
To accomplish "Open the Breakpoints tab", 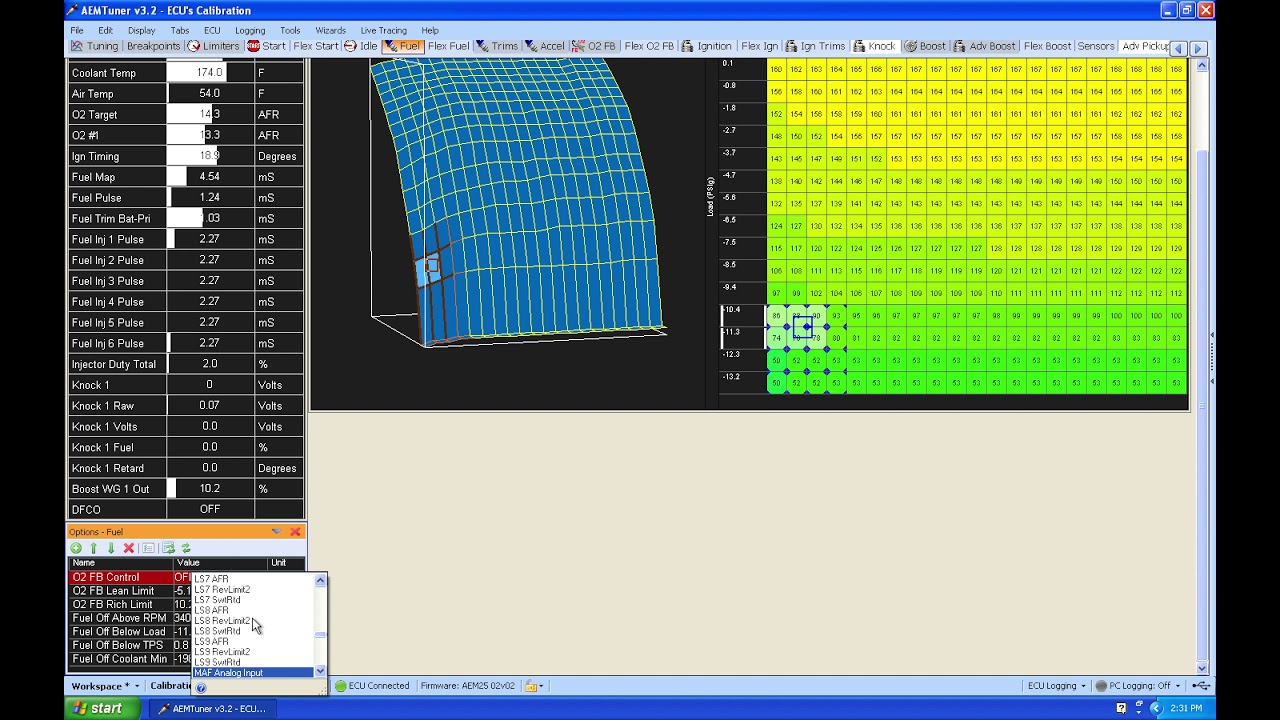I will 153,46.
